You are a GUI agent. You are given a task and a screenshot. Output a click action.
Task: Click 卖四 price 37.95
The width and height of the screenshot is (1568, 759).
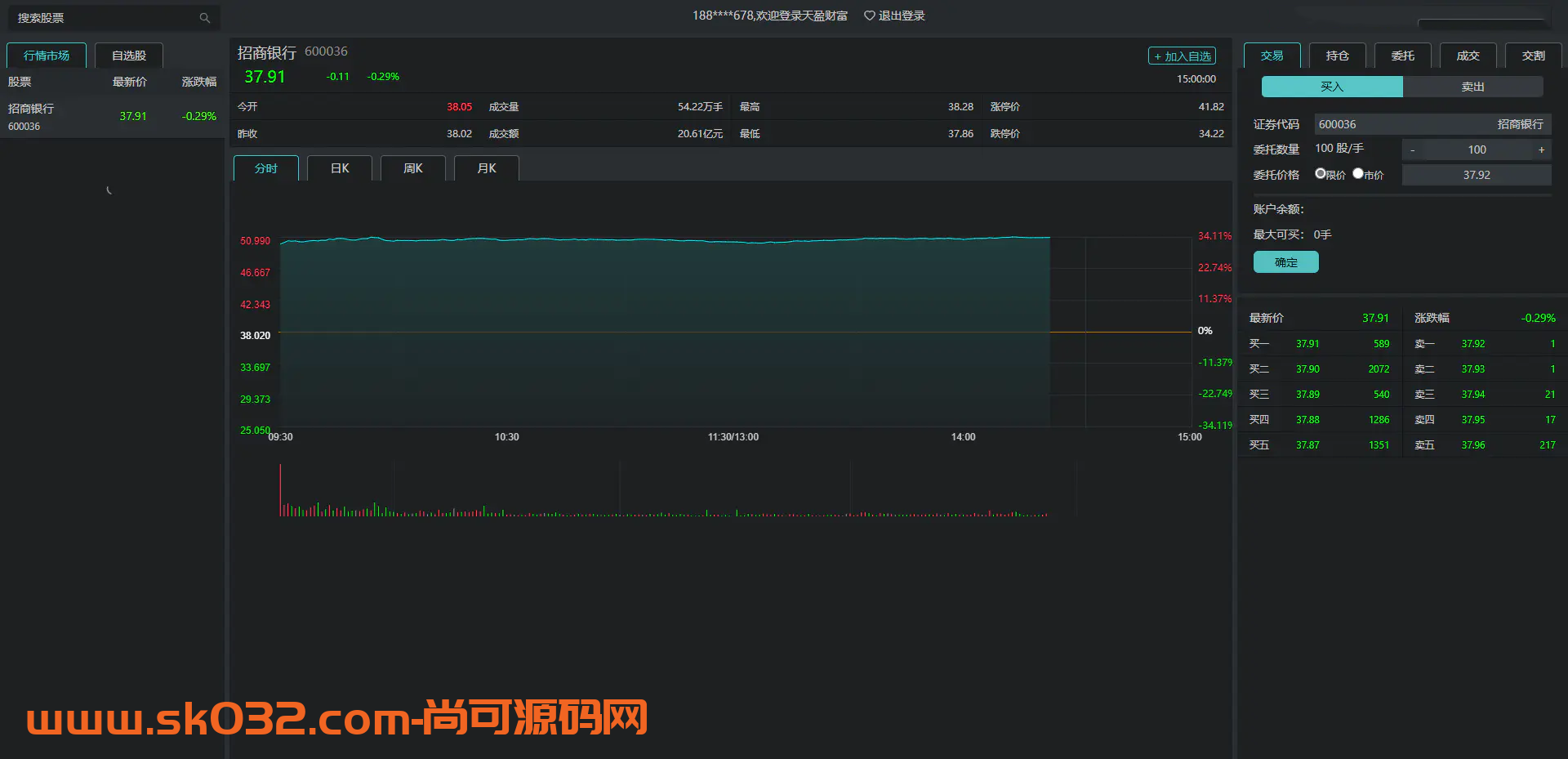click(x=1473, y=420)
